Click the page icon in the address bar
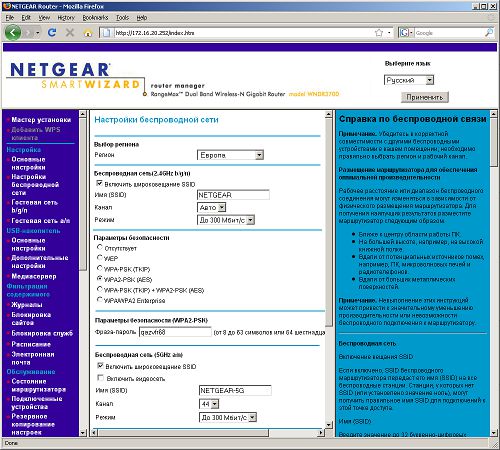Image resolution: width=500 pixels, height=450 pixels. (x=106, y=33)
